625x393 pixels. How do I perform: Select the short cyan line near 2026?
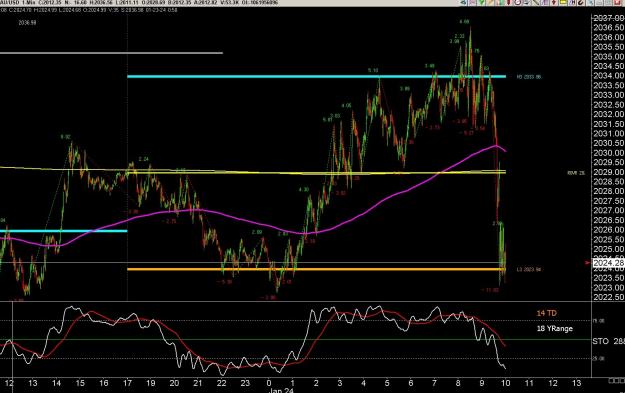[x=64, y=231]
